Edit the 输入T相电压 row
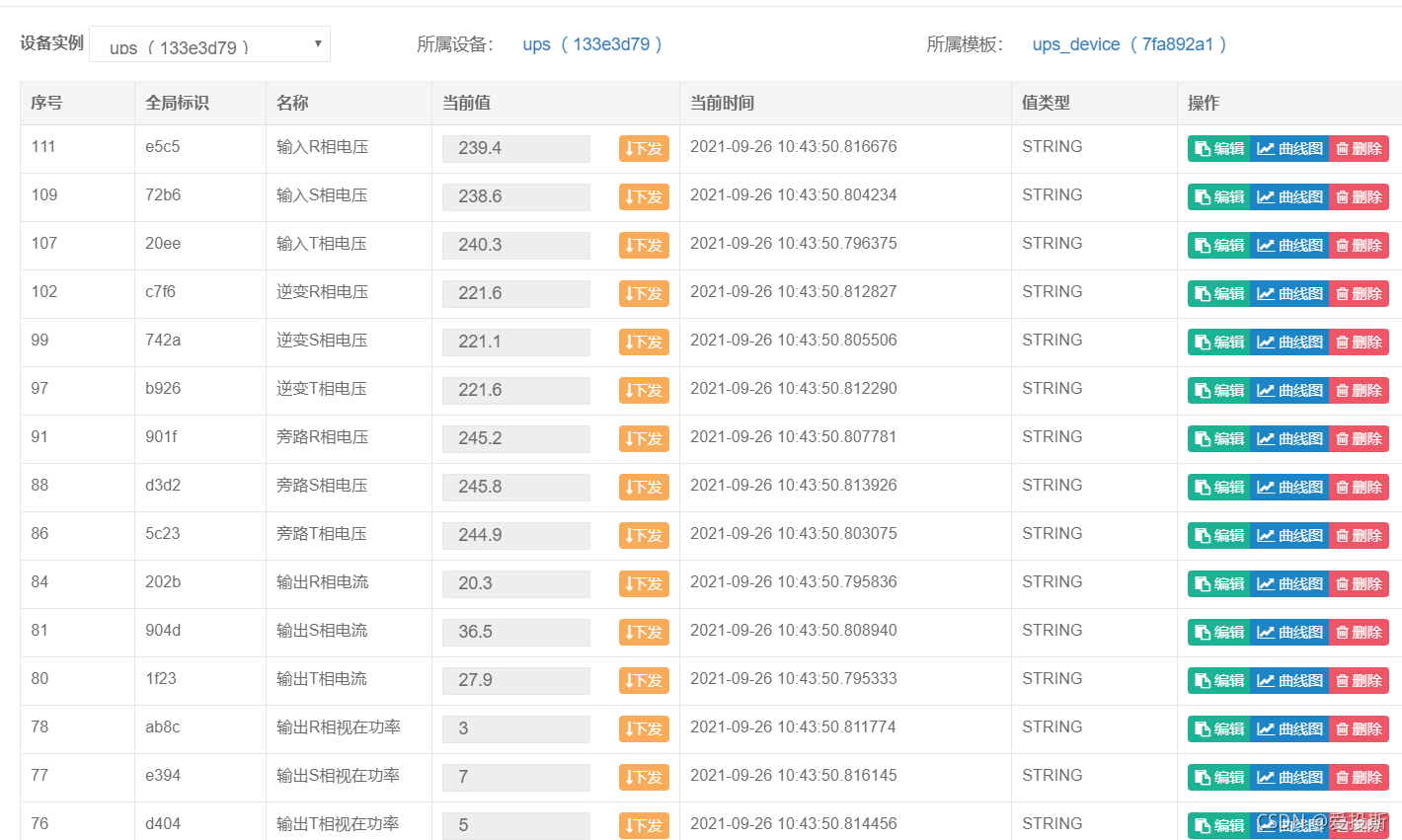Screen dimensions: 1402x840 point(1219,245)
